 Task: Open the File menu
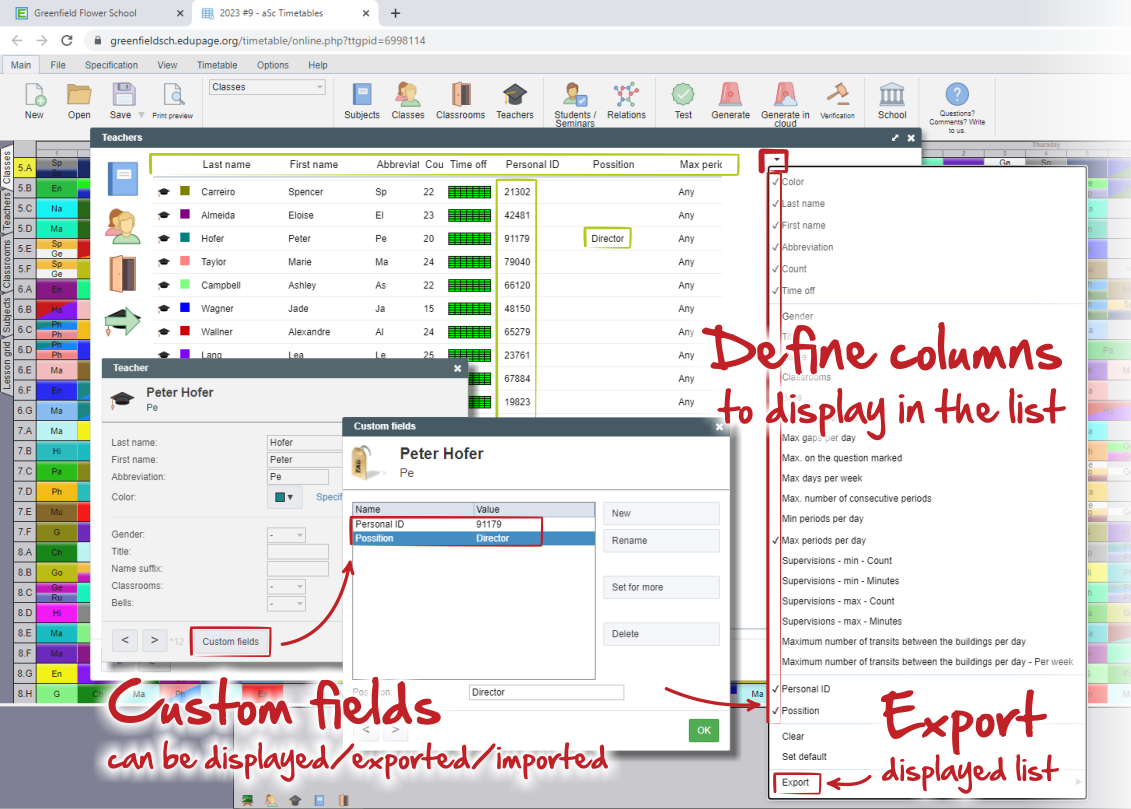(x=58, y=65)
